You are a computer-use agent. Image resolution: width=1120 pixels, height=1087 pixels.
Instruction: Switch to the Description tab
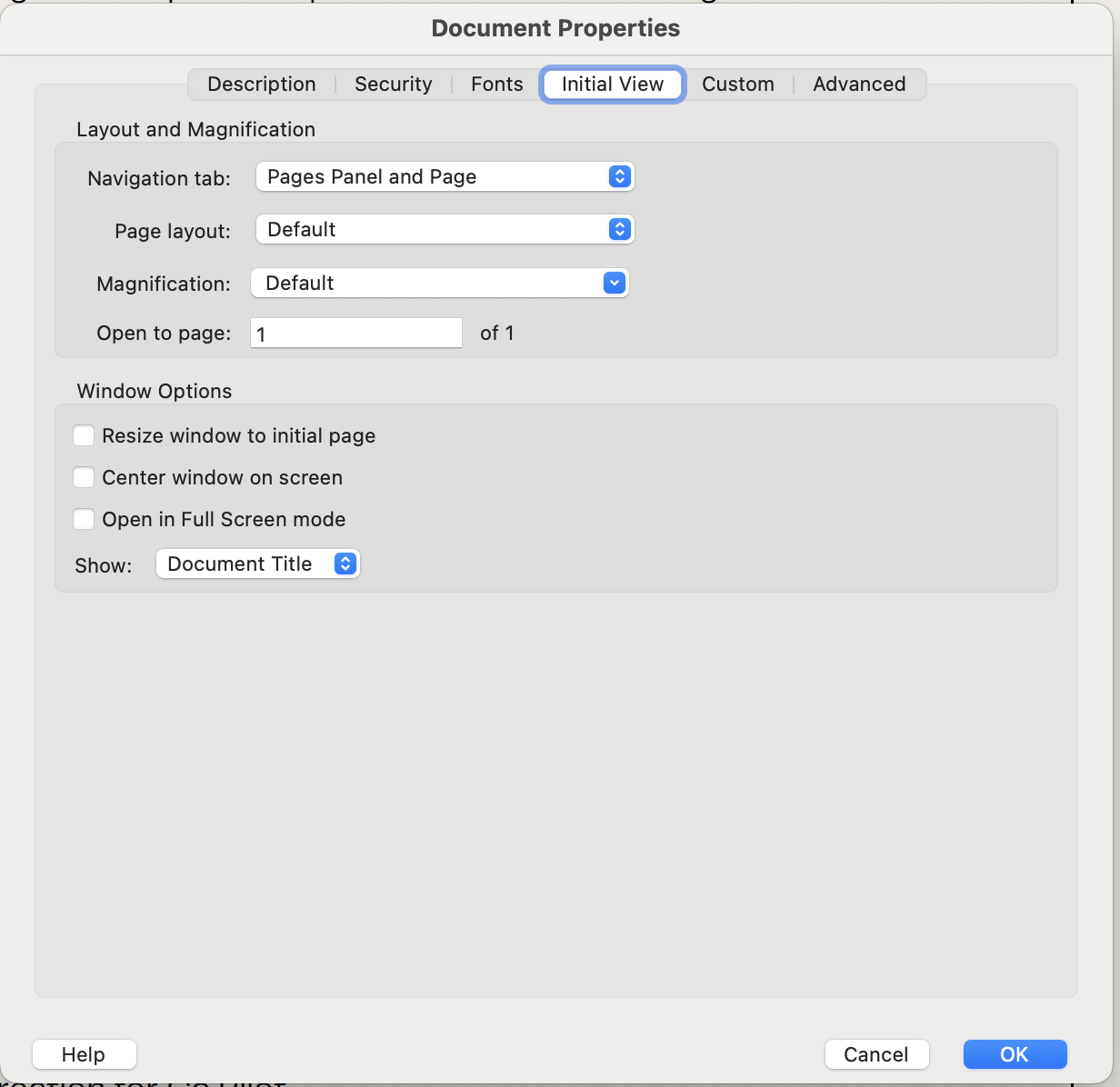click(262, 85)
